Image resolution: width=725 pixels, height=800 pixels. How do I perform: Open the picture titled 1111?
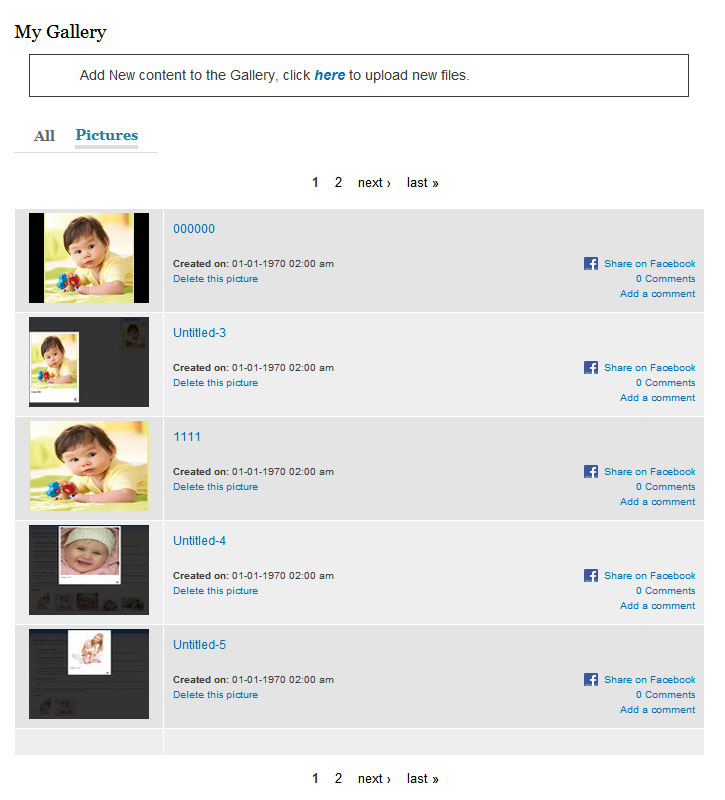pyautogui.click(x=187, y=437)
